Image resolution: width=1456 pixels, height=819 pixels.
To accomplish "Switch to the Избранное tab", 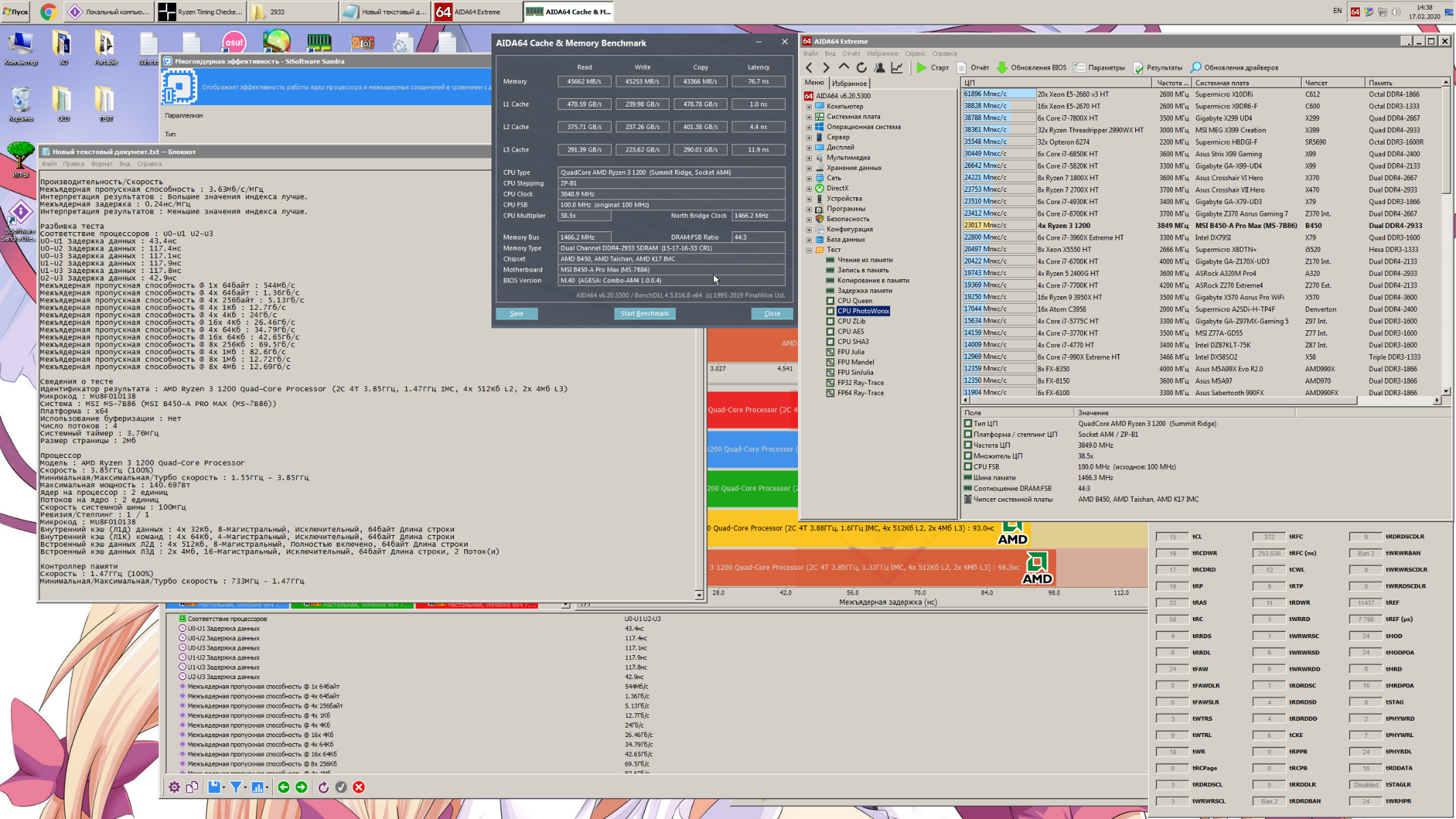I will 850,83.
